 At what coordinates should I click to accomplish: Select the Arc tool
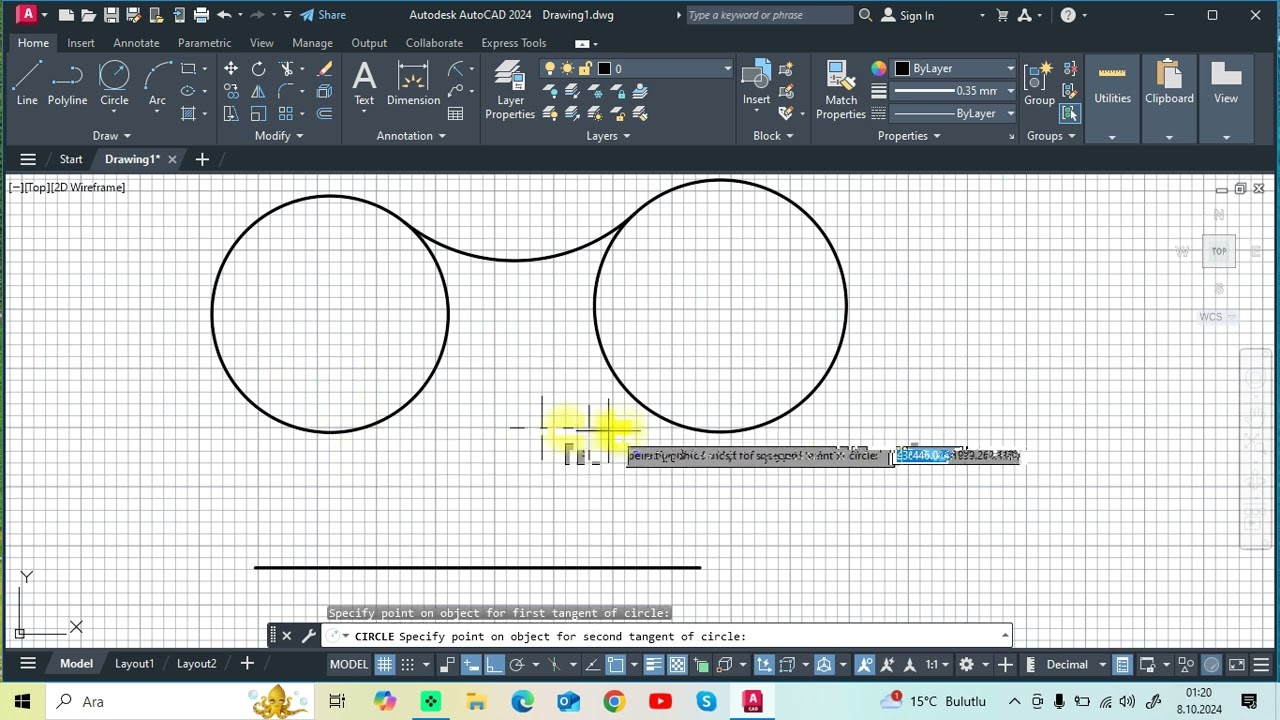coord(157,84)
